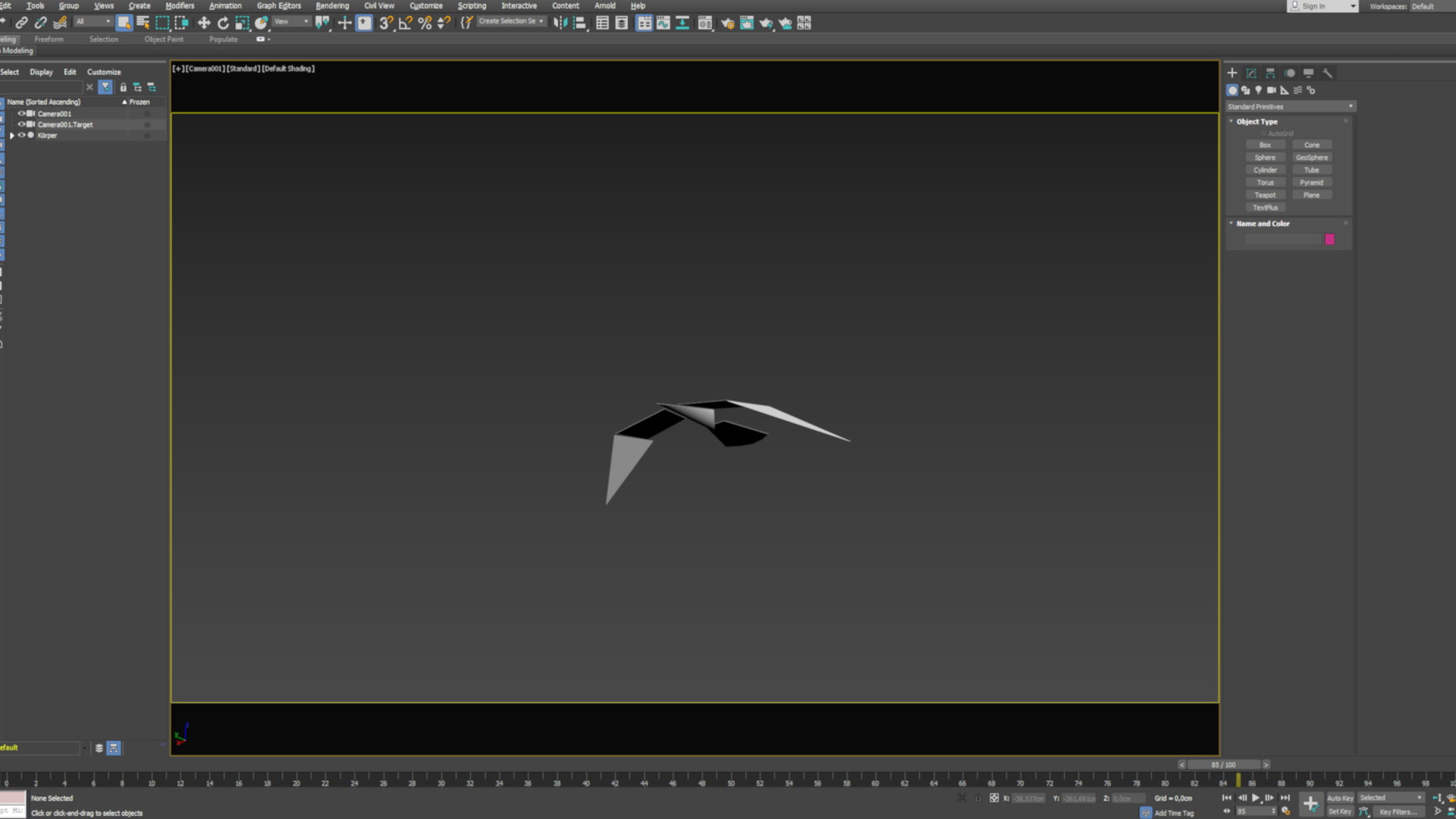This screenshot has width=1456, height=819.
Task: Click the Scene Explorer lock icon
Action: point(123,87)
